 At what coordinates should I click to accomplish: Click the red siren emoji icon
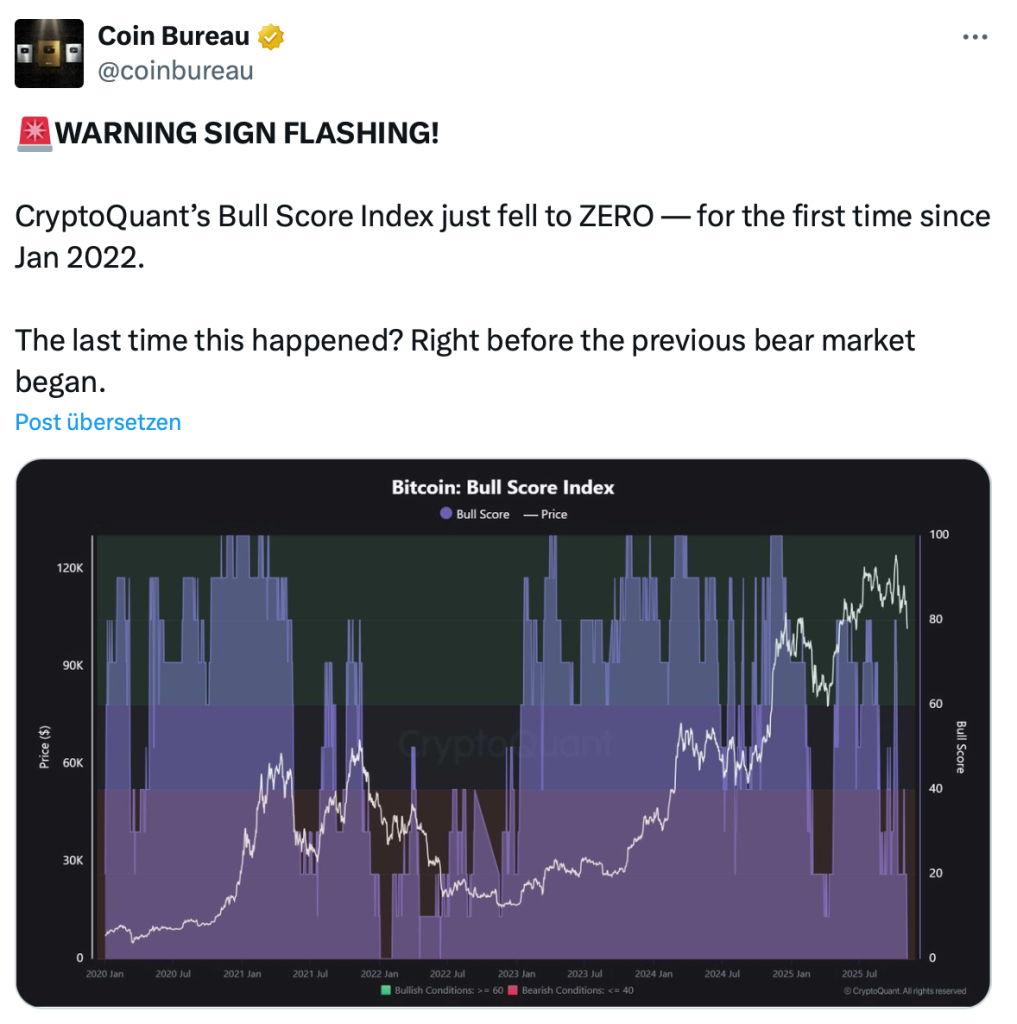click(x=34, y=132)
